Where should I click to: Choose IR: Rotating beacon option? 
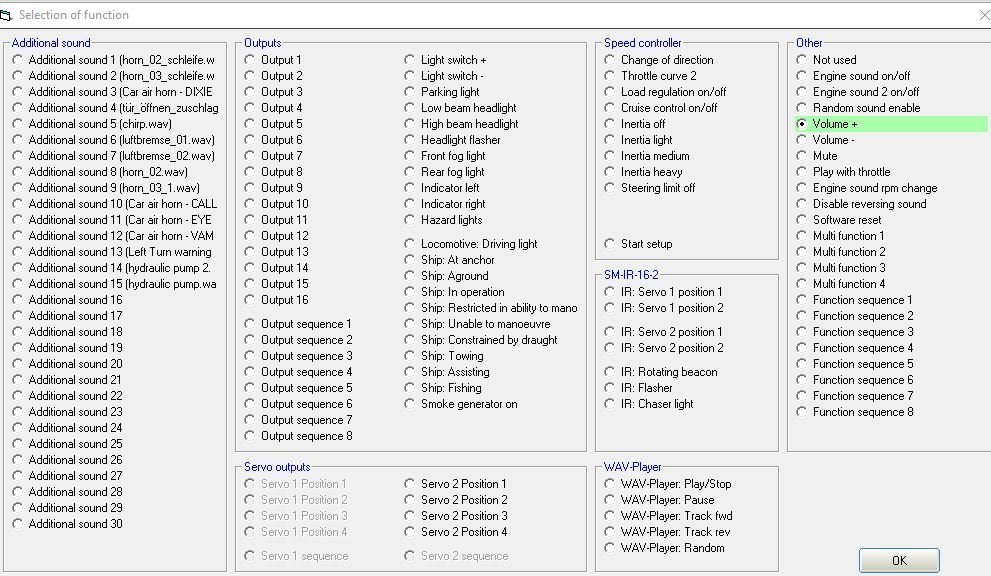click(x=610, y=372)
